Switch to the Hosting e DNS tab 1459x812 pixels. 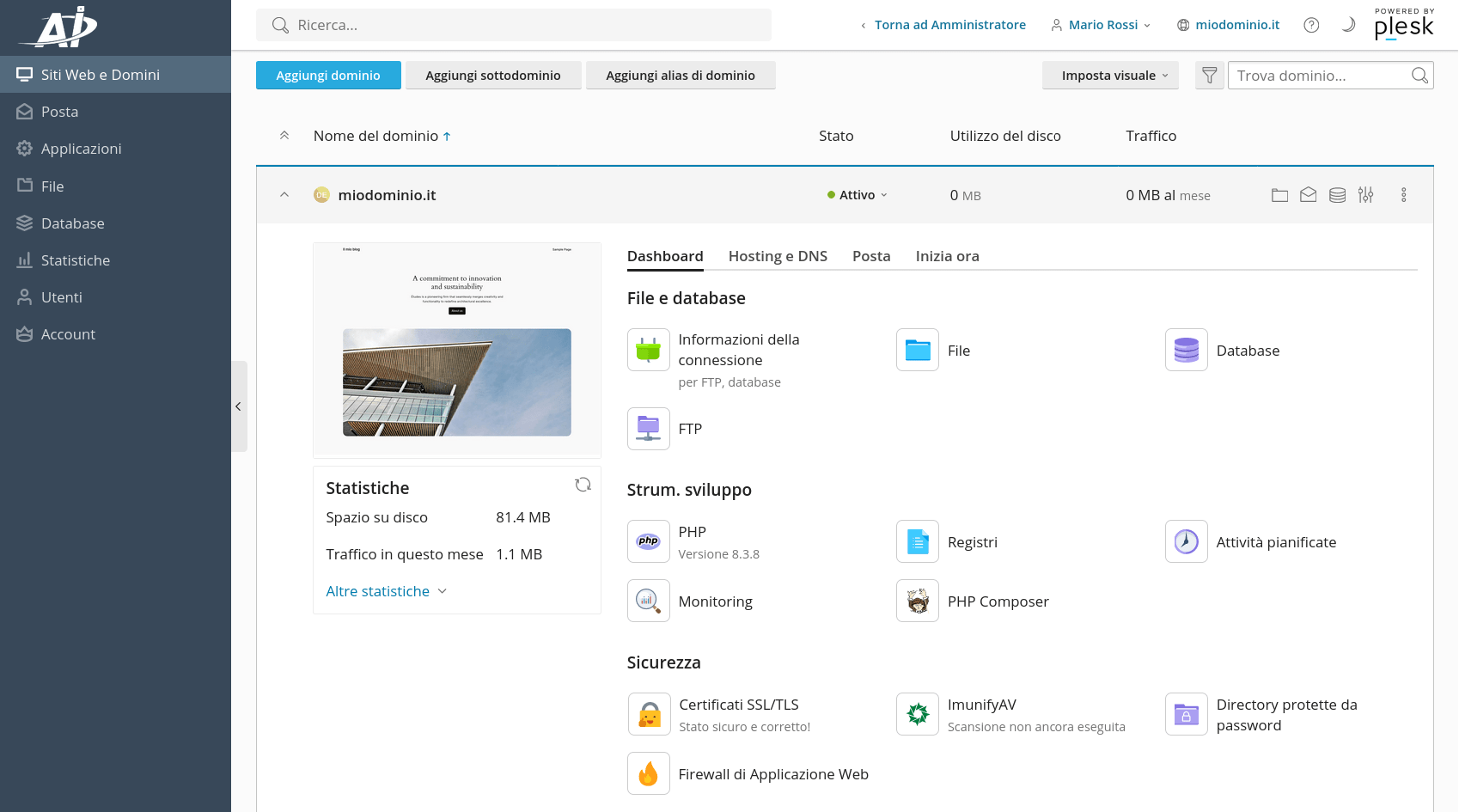(778, 256)
